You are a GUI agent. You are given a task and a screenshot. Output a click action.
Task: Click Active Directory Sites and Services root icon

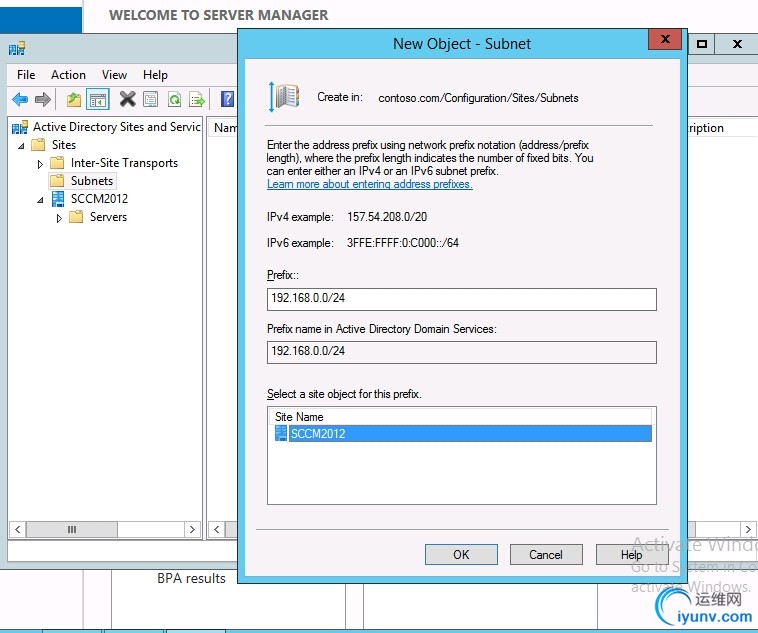coord(20,127)
